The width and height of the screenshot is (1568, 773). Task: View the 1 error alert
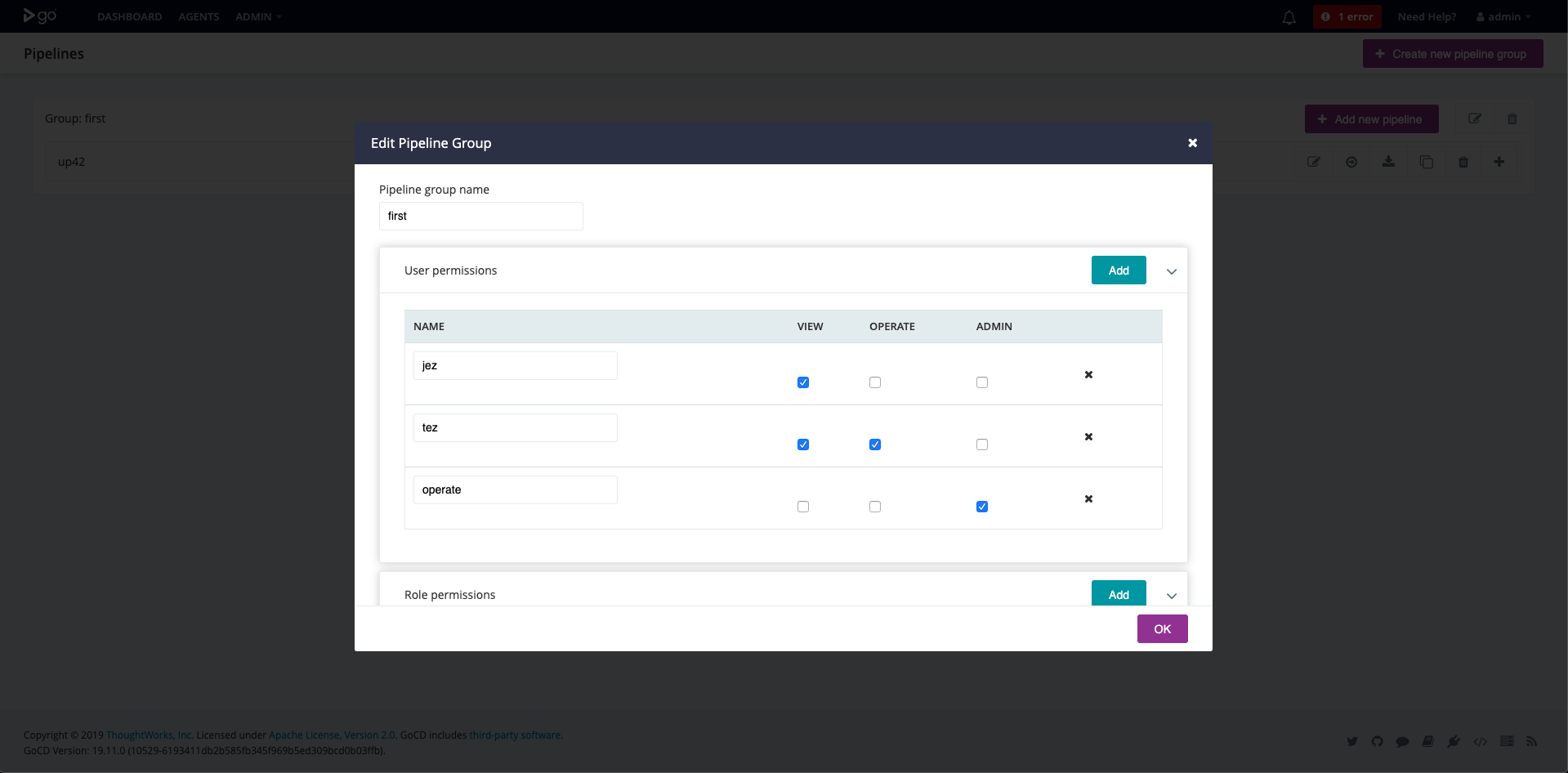1347,17
